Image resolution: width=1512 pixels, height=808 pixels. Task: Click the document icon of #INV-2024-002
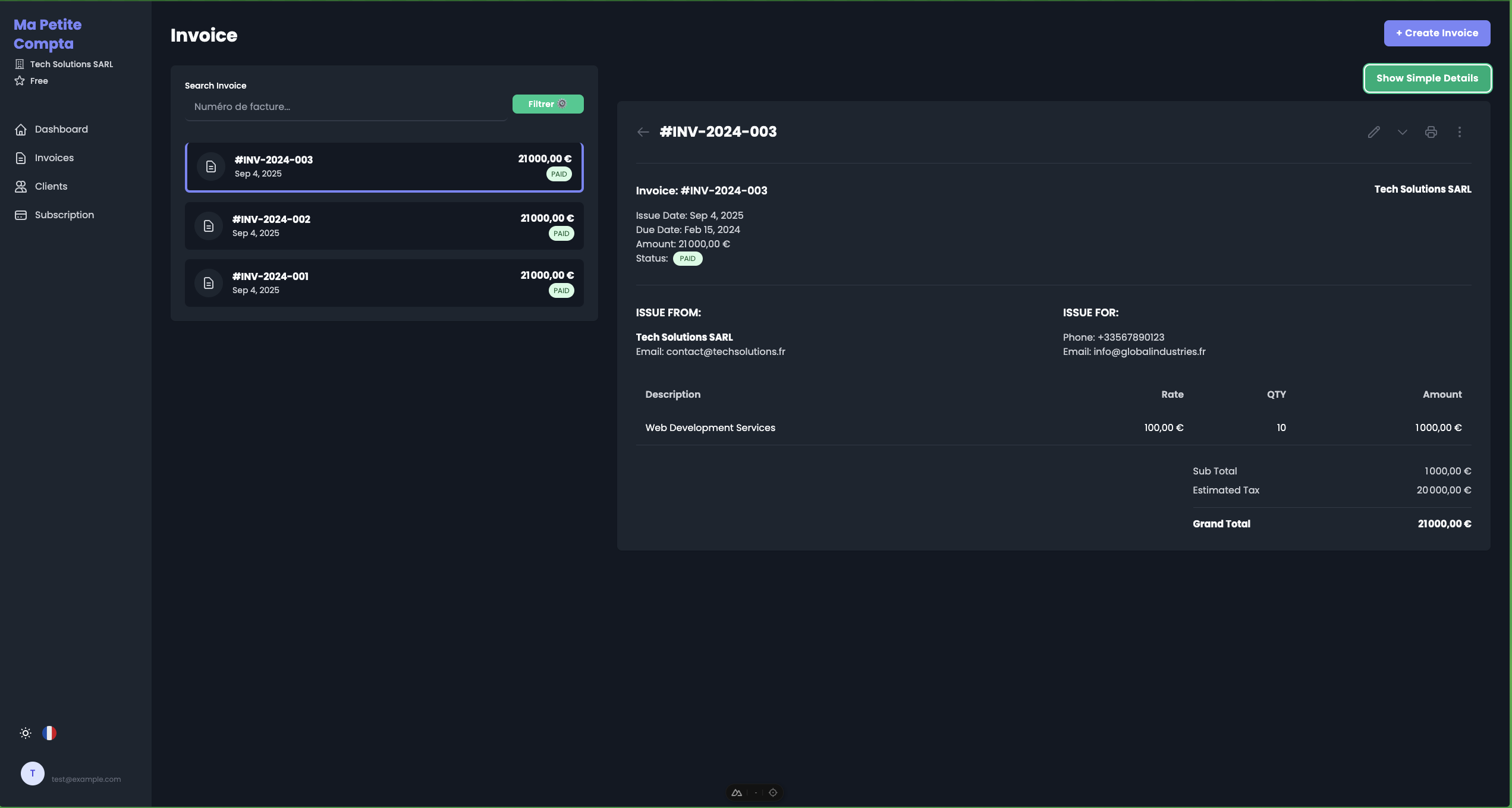(209, 226)
